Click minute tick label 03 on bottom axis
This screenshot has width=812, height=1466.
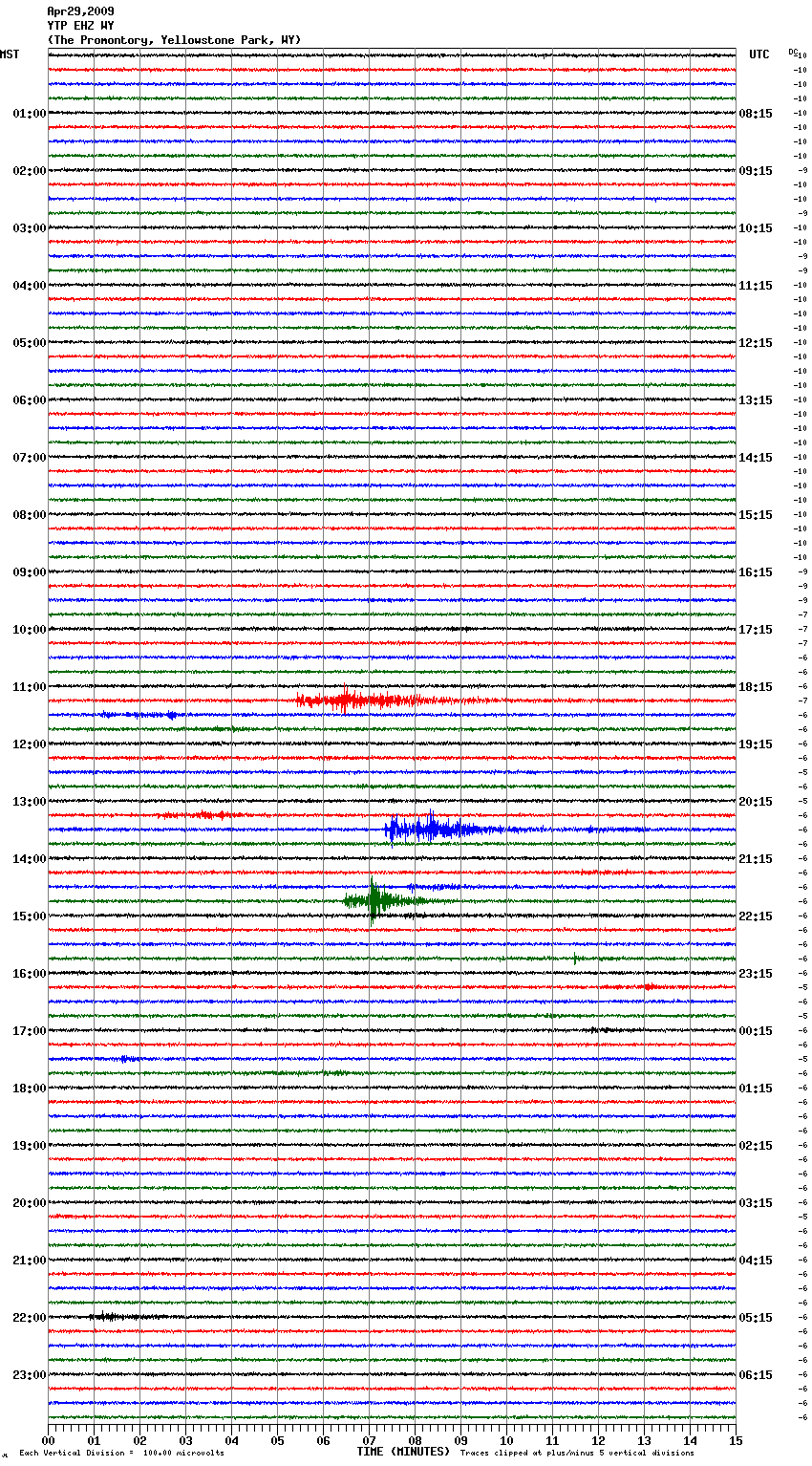tap(185, 1440)
